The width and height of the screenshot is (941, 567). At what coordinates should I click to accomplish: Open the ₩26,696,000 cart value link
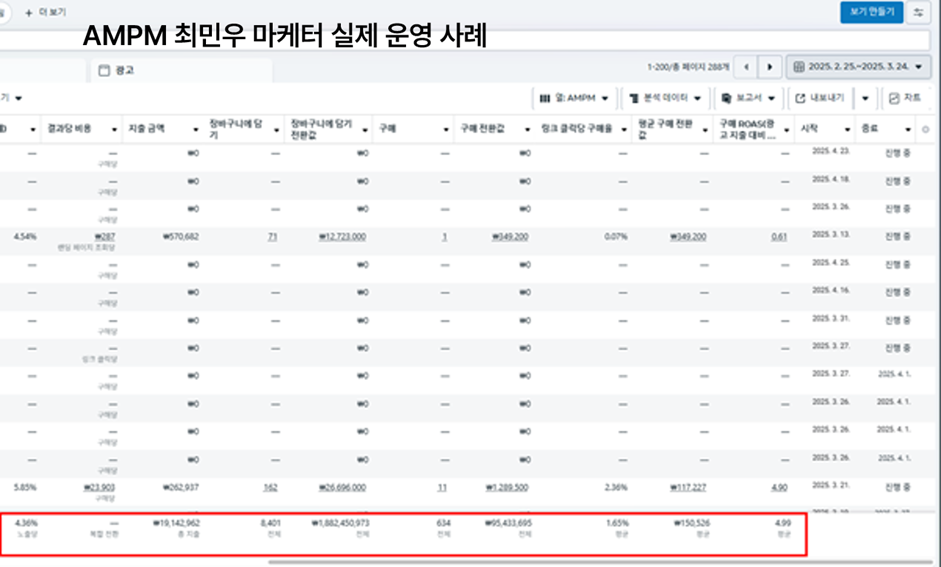click(x=342, y=488)
